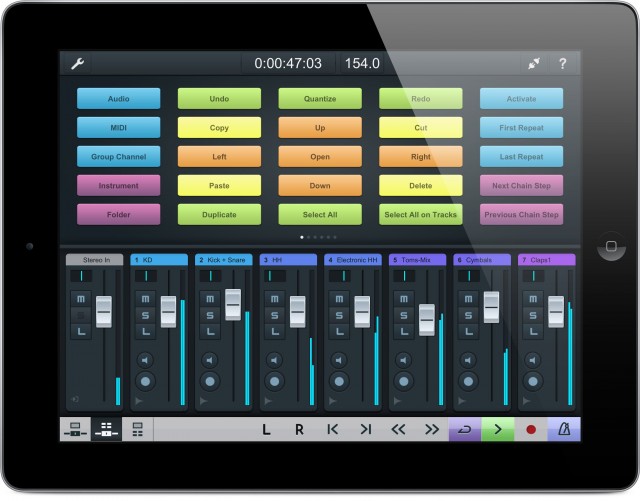The height and width of the screenshot is (501, 640).
Task: Tap the question mark help icon
Action: pyautogui.click(x=563, y=64)
